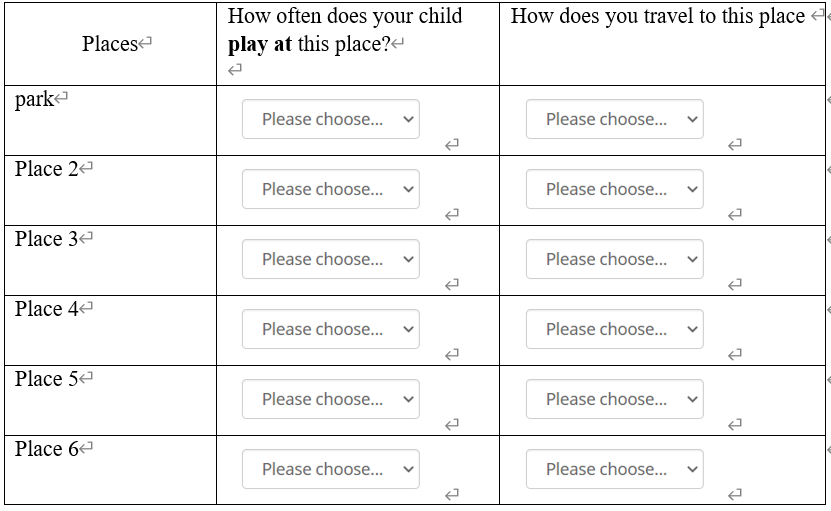Viewport: 831px width, 511px height.
Task: Click the 'Place 3' row label
Action: 46,239
